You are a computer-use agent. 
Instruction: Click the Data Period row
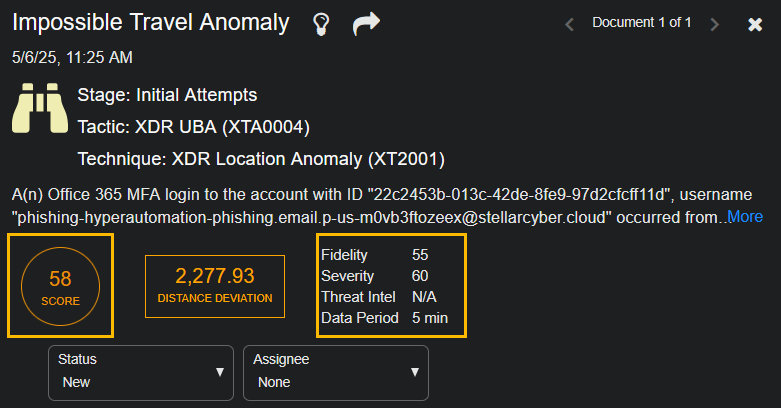391,318
